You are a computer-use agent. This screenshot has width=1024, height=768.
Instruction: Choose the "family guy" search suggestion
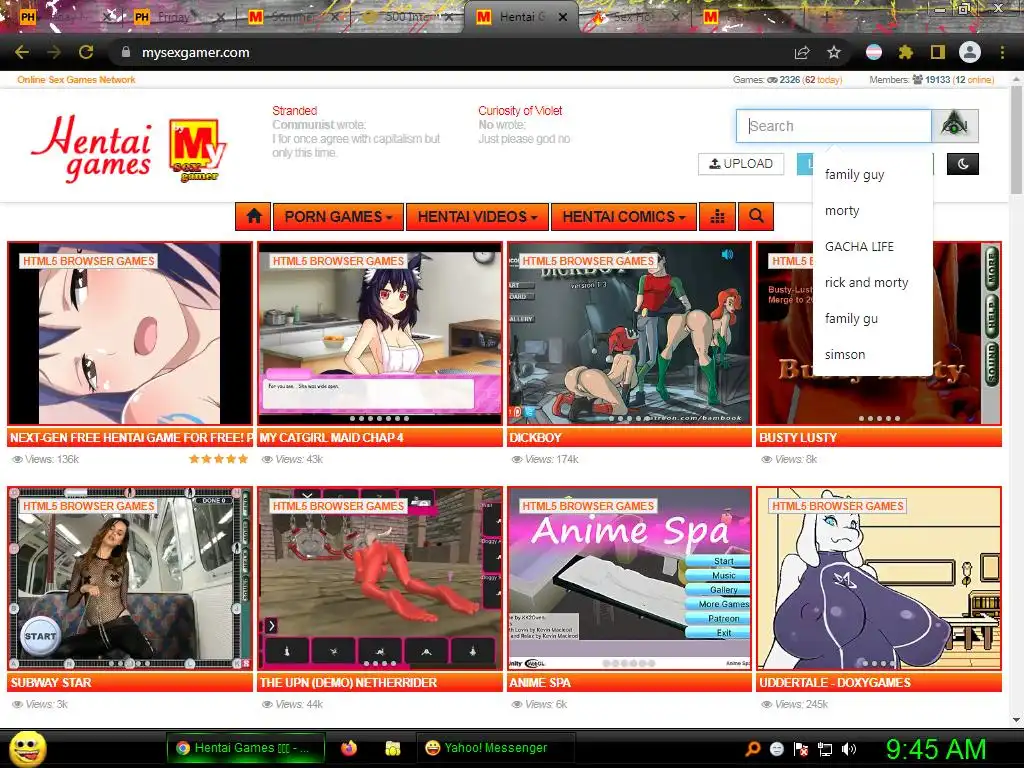872,174
